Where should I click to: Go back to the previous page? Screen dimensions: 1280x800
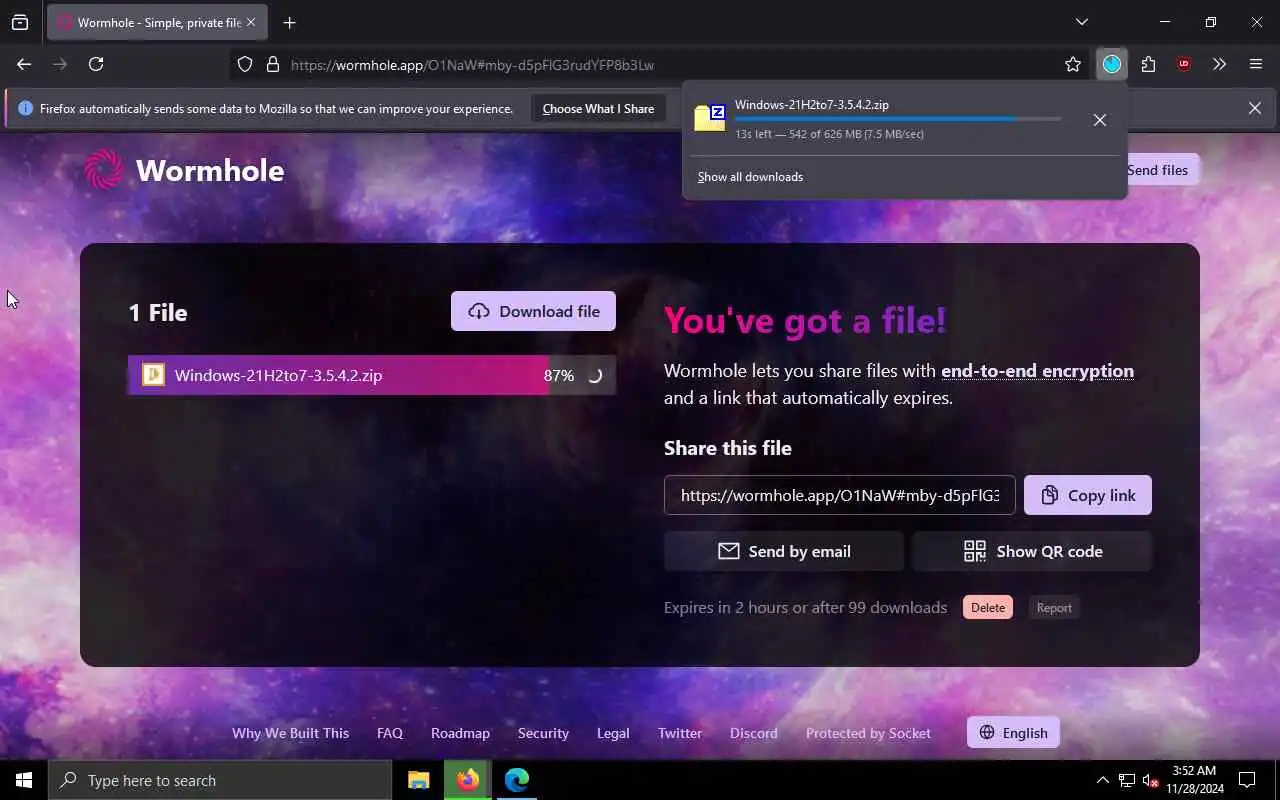click(x=24, y=64)
